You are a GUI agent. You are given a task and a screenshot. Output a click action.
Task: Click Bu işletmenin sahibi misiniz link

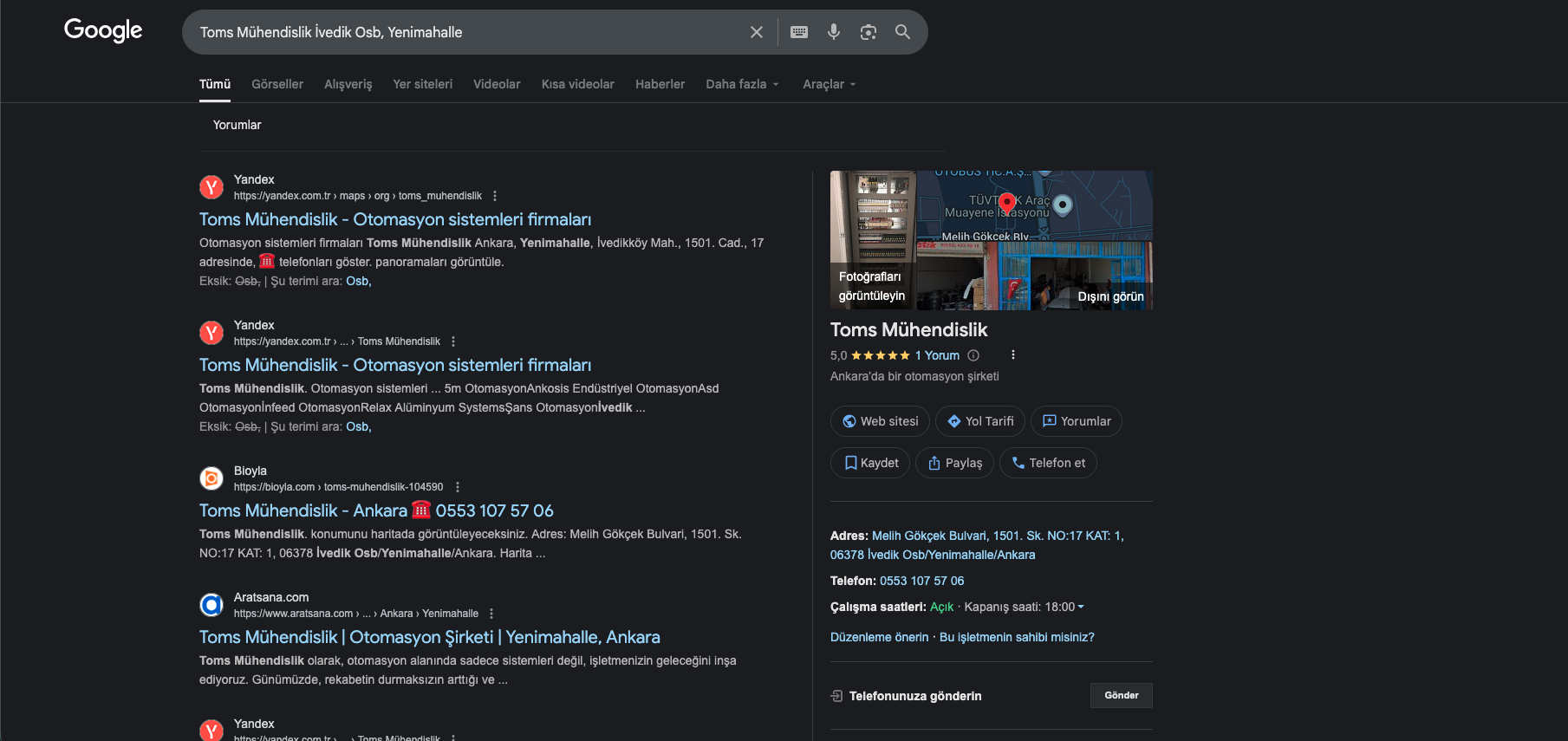(1017, 637)
